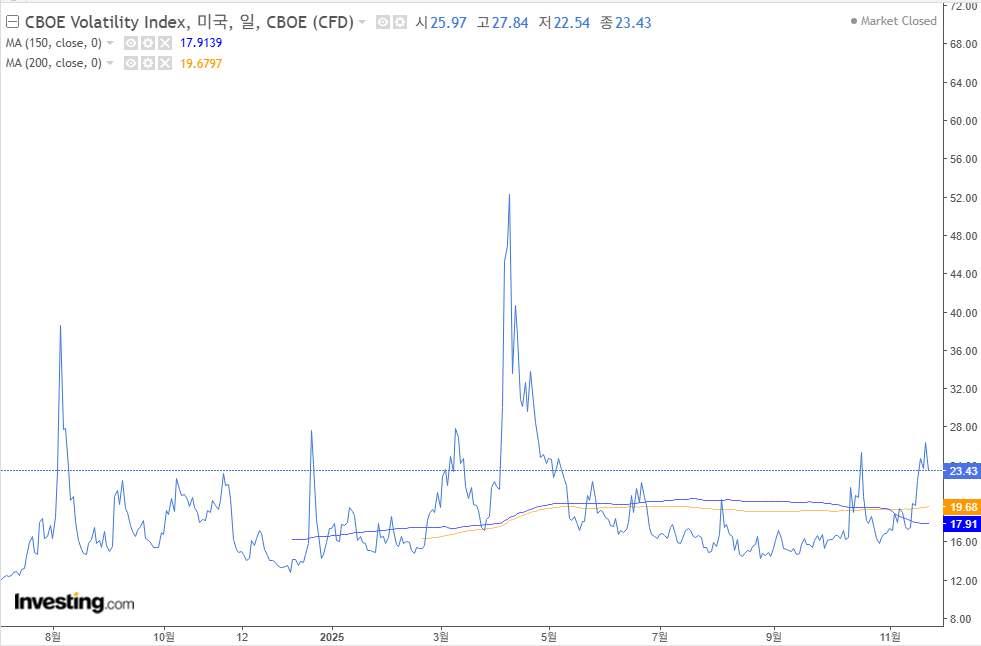Remove the MA 200 indicator with the X icon

point(165,63)
